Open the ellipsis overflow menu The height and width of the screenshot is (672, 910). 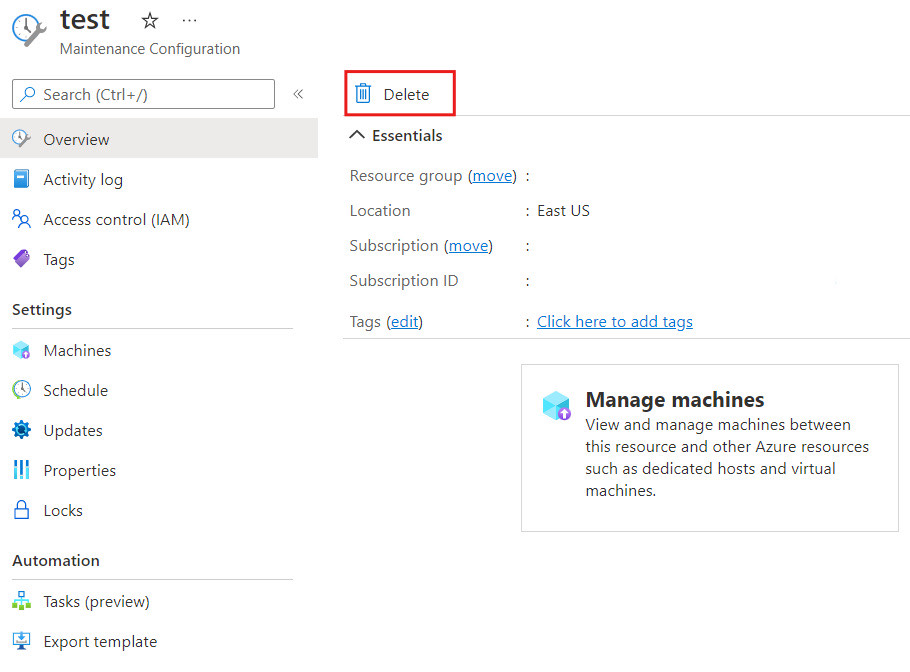point(189,19)
